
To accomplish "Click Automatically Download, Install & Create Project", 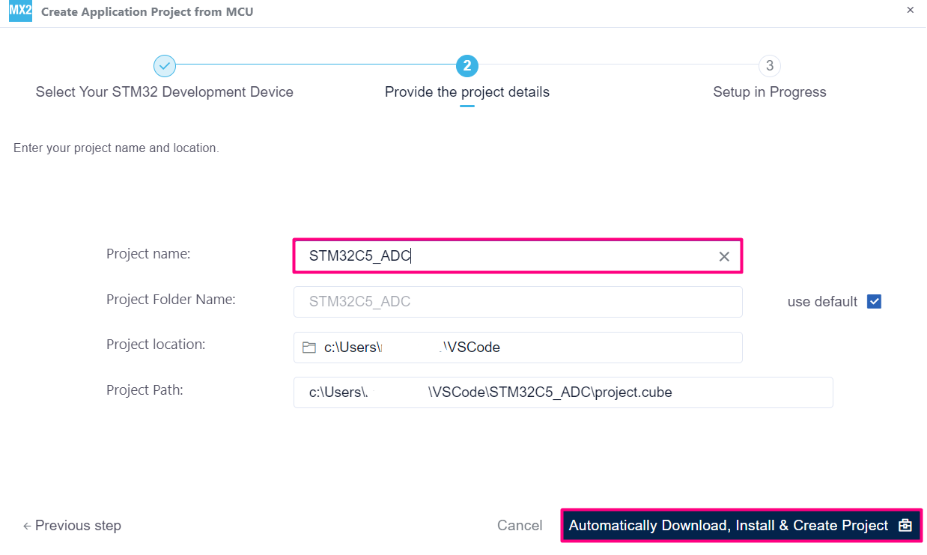I will pos(728,525).
